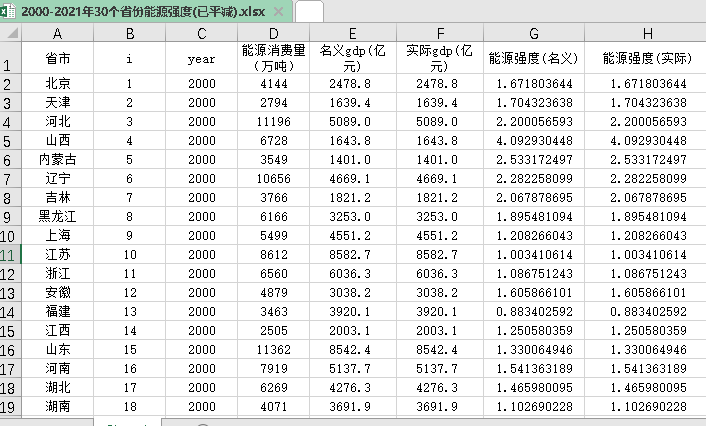Select row 19 header
Image resolution: width=706 pixels, height=426 pixels.
[x=10, y=407]
